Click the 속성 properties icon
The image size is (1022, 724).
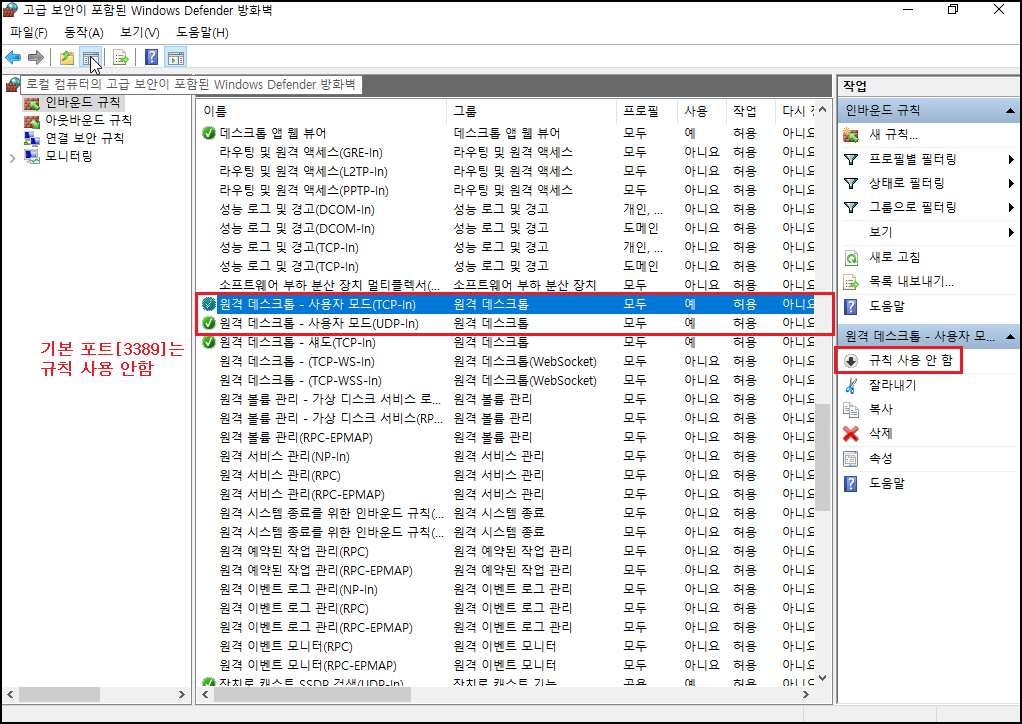pyautogui.click(x=851, y=459)
